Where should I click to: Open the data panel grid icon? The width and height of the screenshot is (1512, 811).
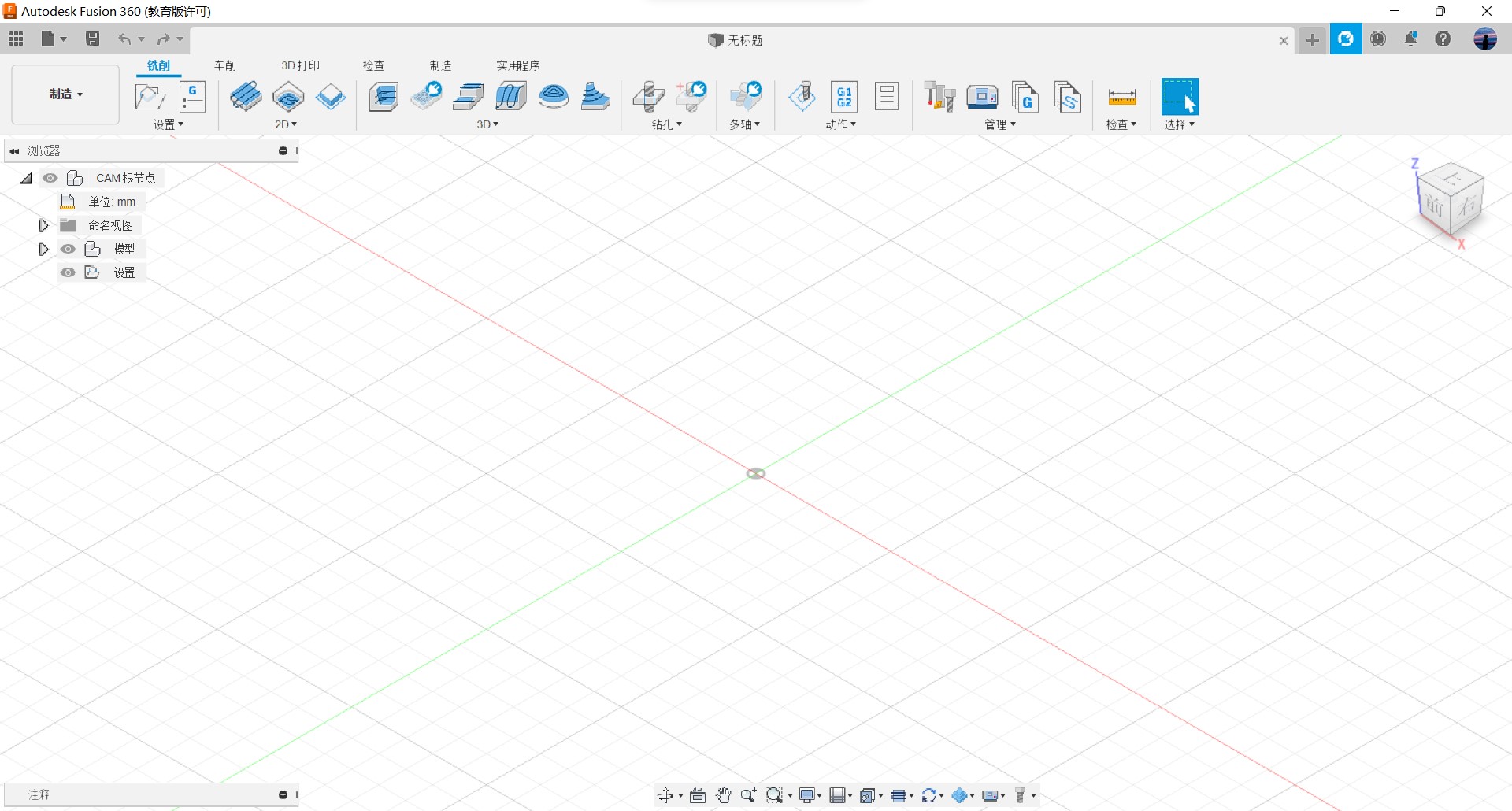(x=16, y=39)
